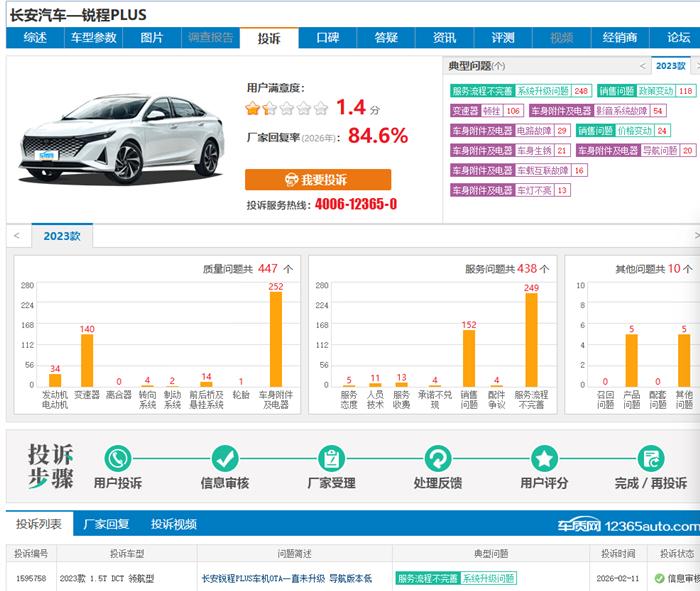This screenshot has height=591, width=700.
Task: Click the 信息审核 checkmark step icon
Action: tap(225, 459)
